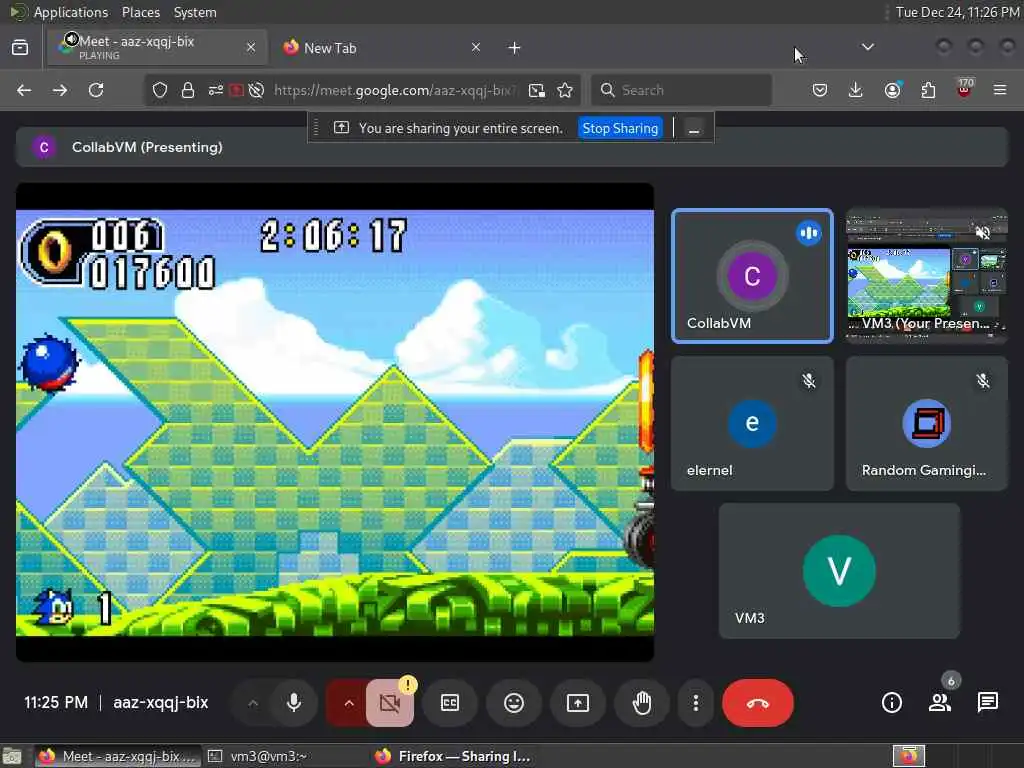Open the emoji reactions button
The width and height of the screenshot is (1024, 768).
tap(514, 703)
